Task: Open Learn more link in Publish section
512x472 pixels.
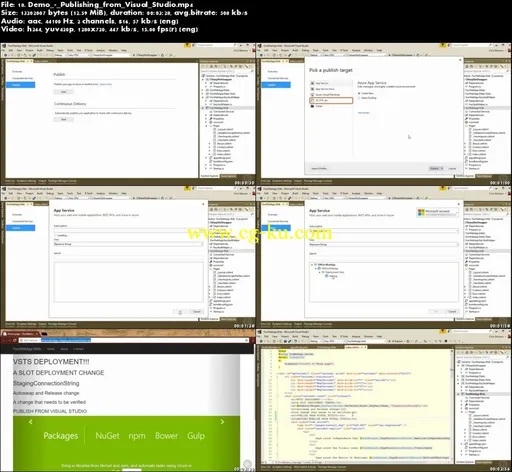Action: (106, 84)
